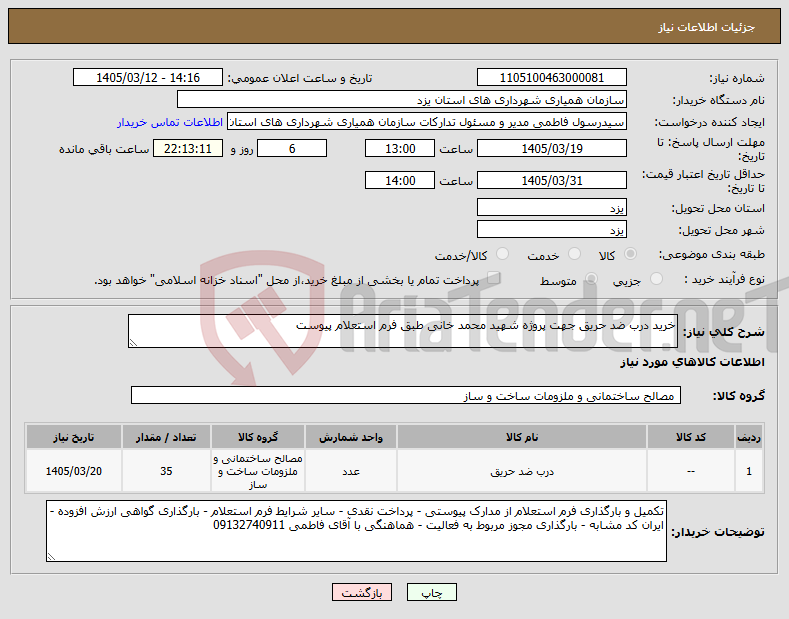Click the buyer organization name field

tap(402, 100)
